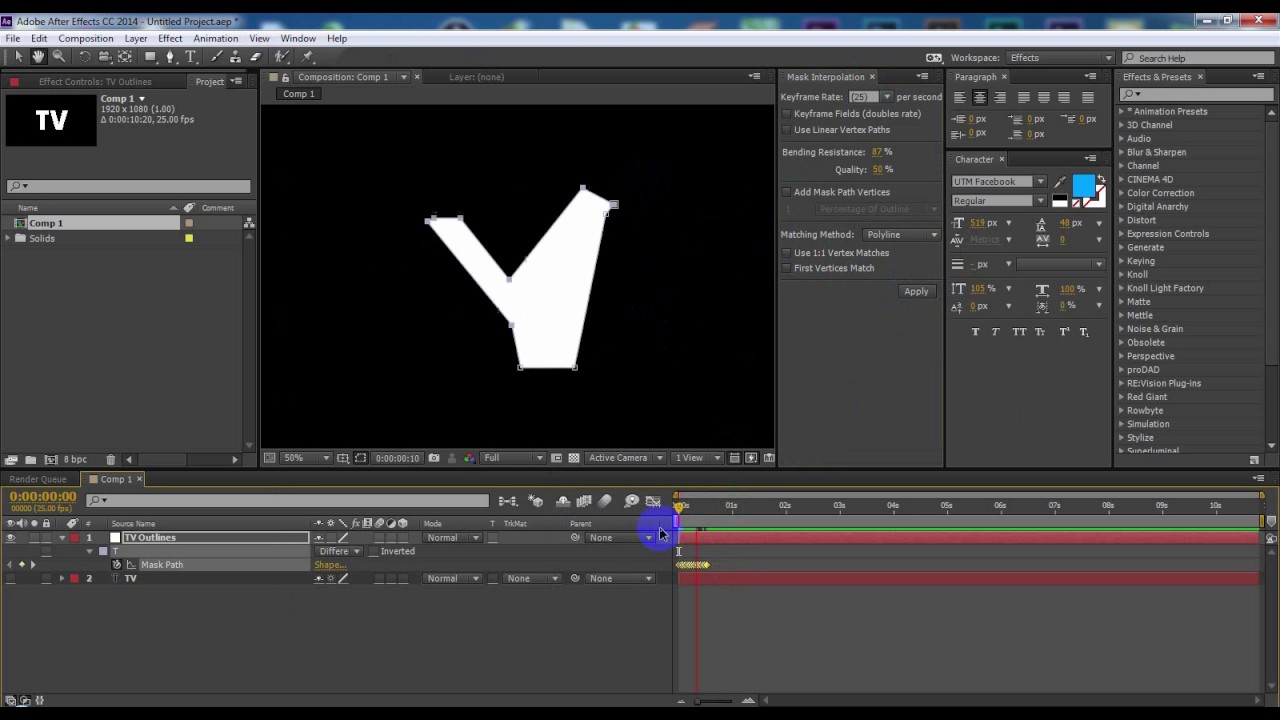
Task: Open the Composition menu
Action: point(85,38)
